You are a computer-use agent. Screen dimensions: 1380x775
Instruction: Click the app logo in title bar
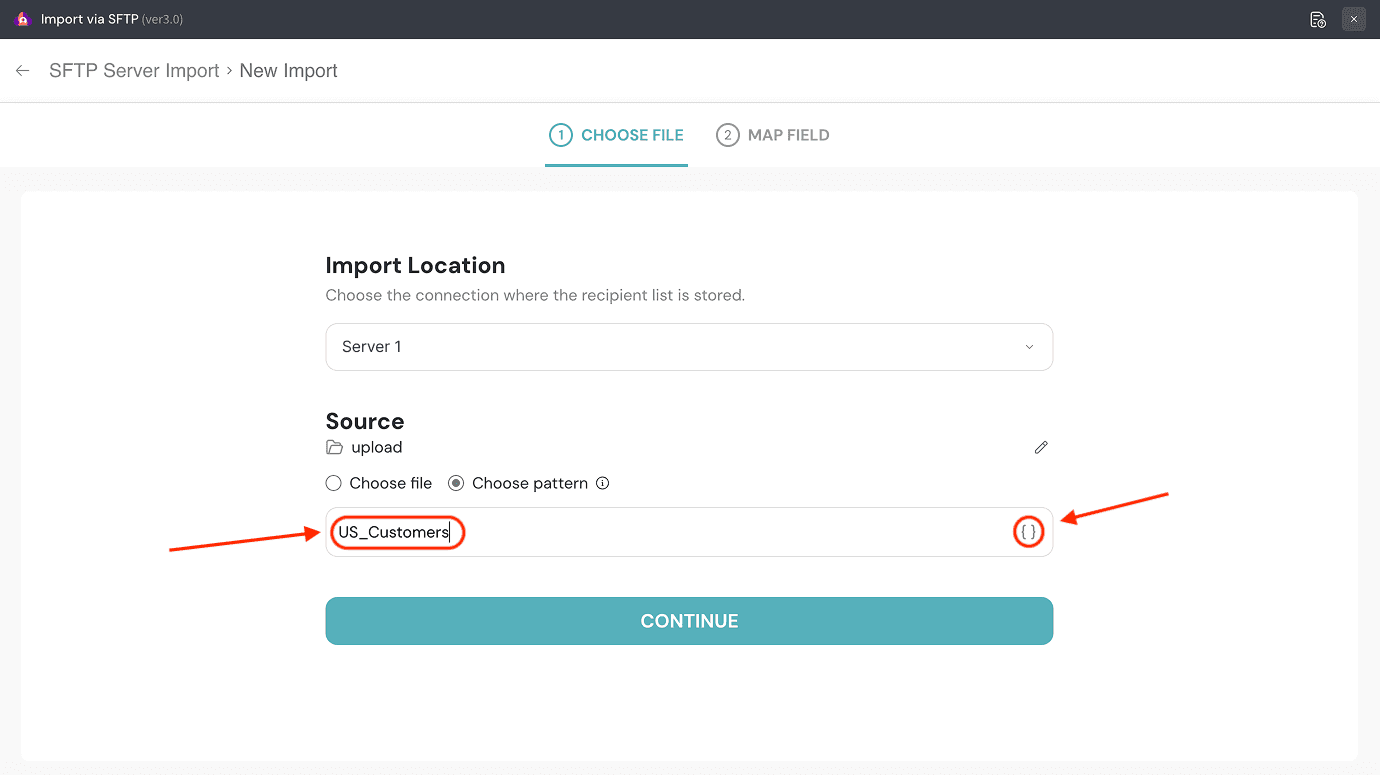coord(22,19)
